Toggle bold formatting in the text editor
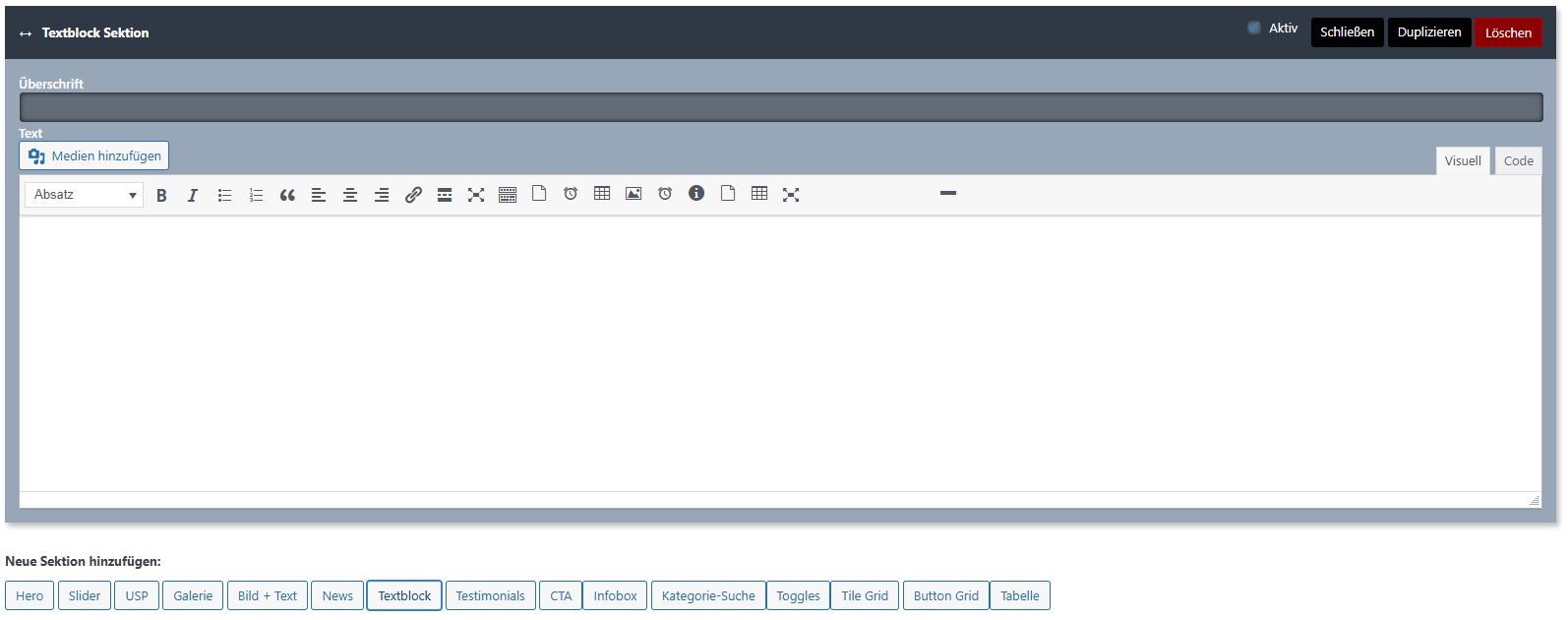1568x620 pixels. tap(161, 195)
